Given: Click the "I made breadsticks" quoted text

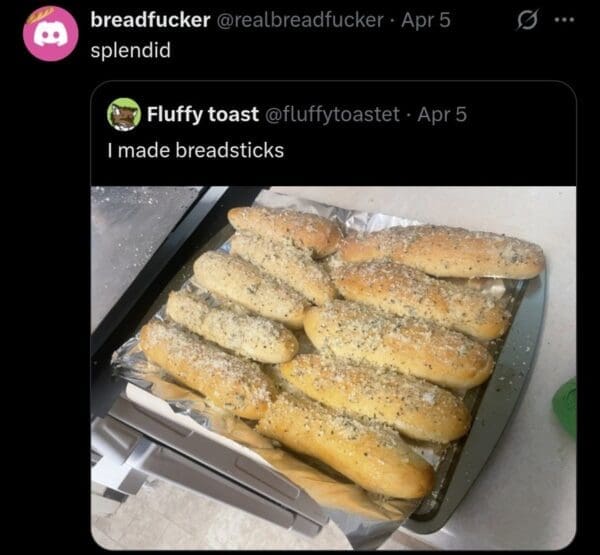Looking at the screenshot, I should pyautogui.click(x=196, y=150).
